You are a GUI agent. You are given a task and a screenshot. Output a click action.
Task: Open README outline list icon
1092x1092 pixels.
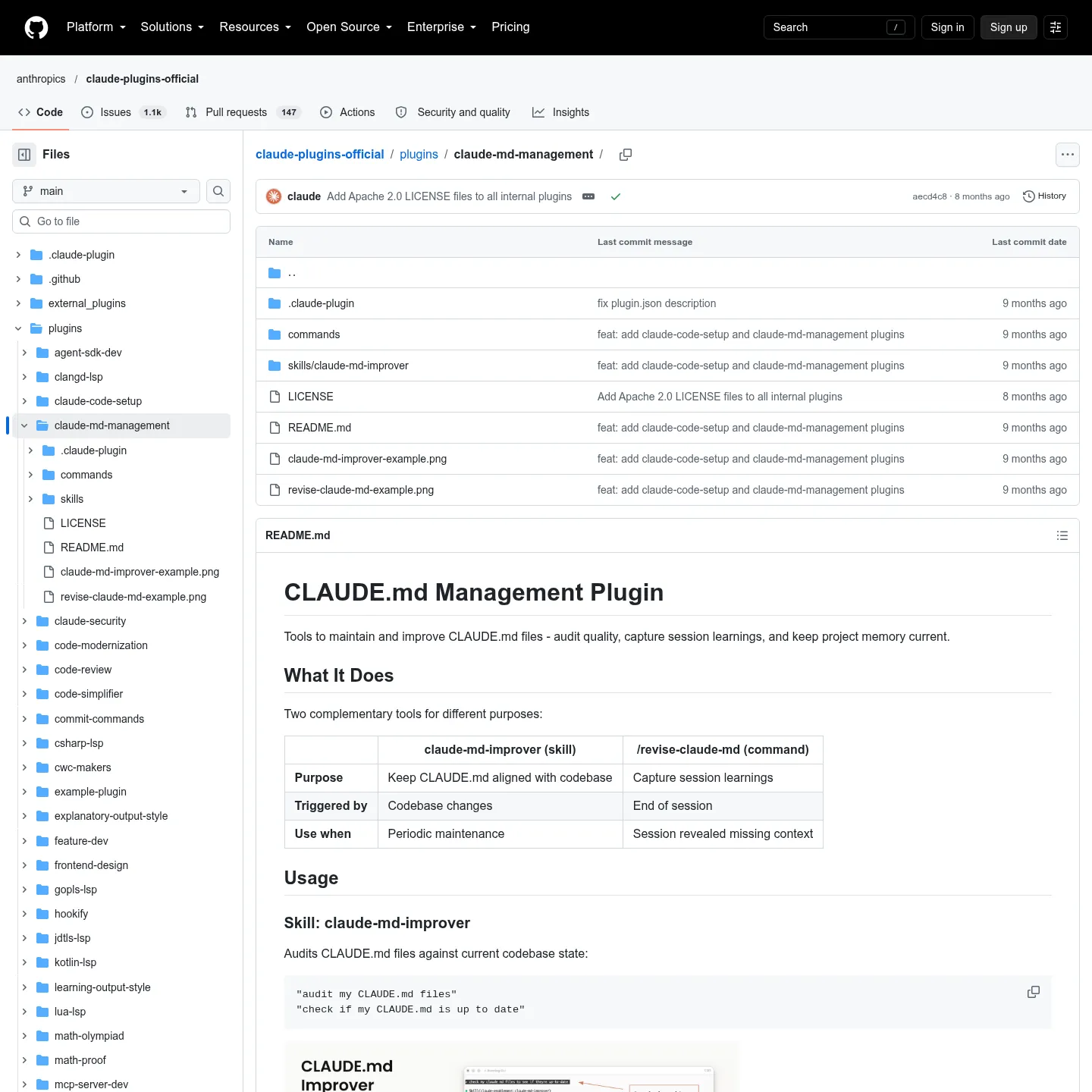point(1062,535)
